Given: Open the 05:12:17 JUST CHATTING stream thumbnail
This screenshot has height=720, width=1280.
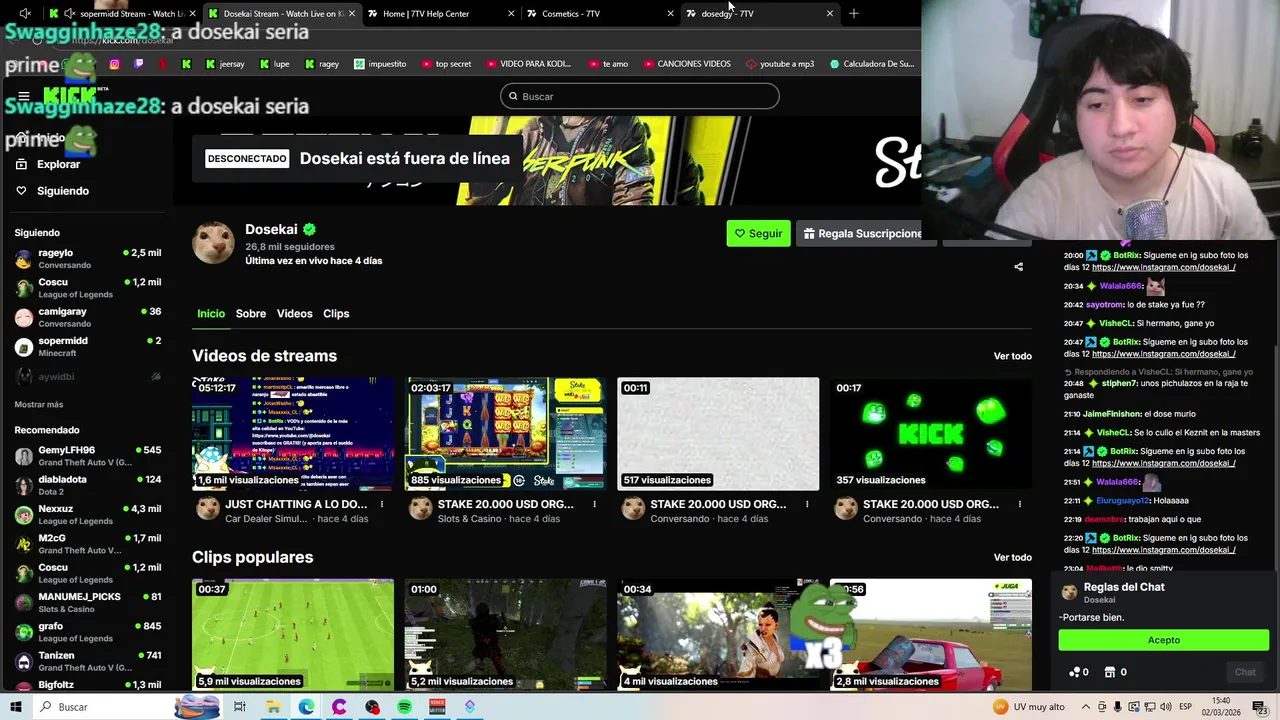Looking at the screenshot, I should point(293,434).
